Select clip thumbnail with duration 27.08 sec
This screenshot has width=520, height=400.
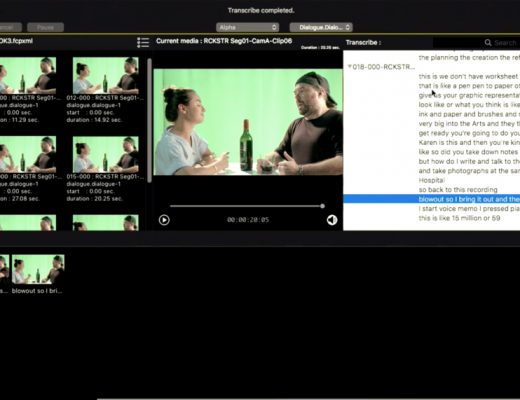click(x=28, y=154)
